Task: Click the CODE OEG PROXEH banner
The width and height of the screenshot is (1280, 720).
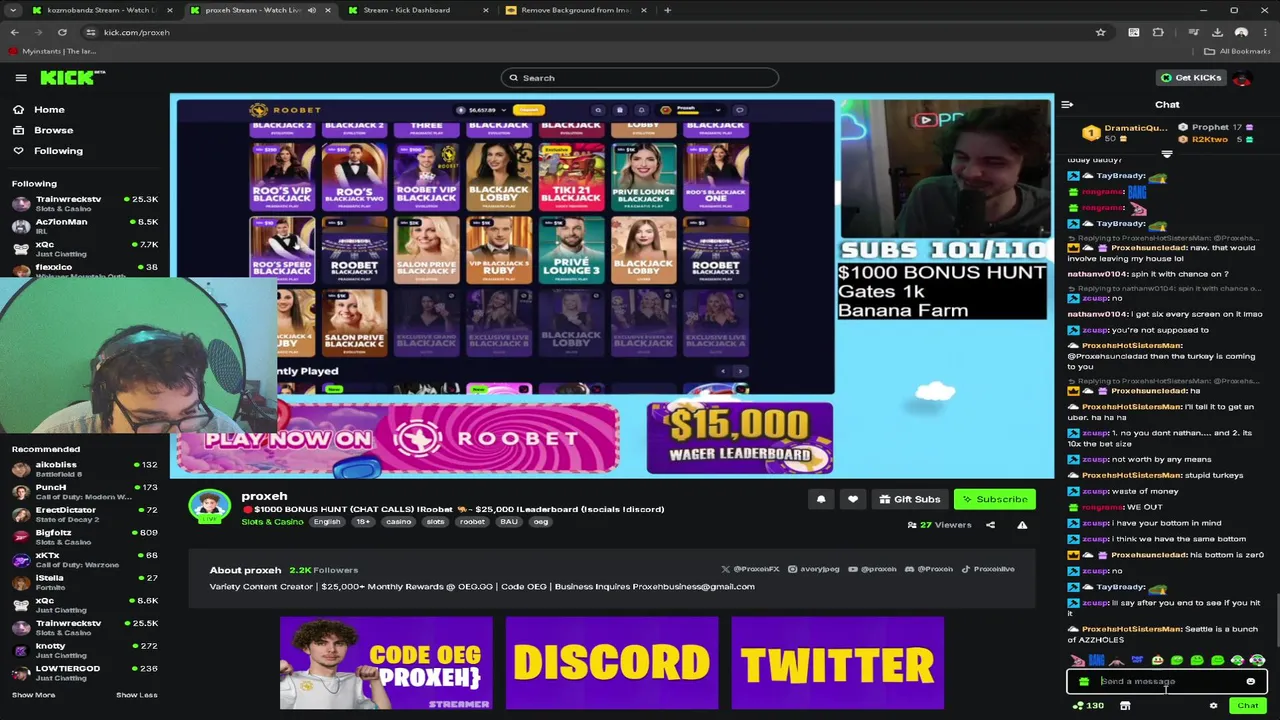Action: [x=386, y=663]
